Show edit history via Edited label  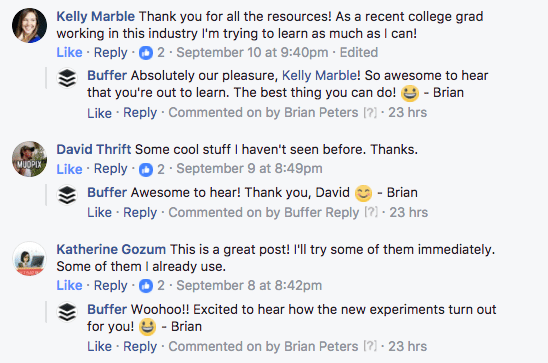[359, 52]
